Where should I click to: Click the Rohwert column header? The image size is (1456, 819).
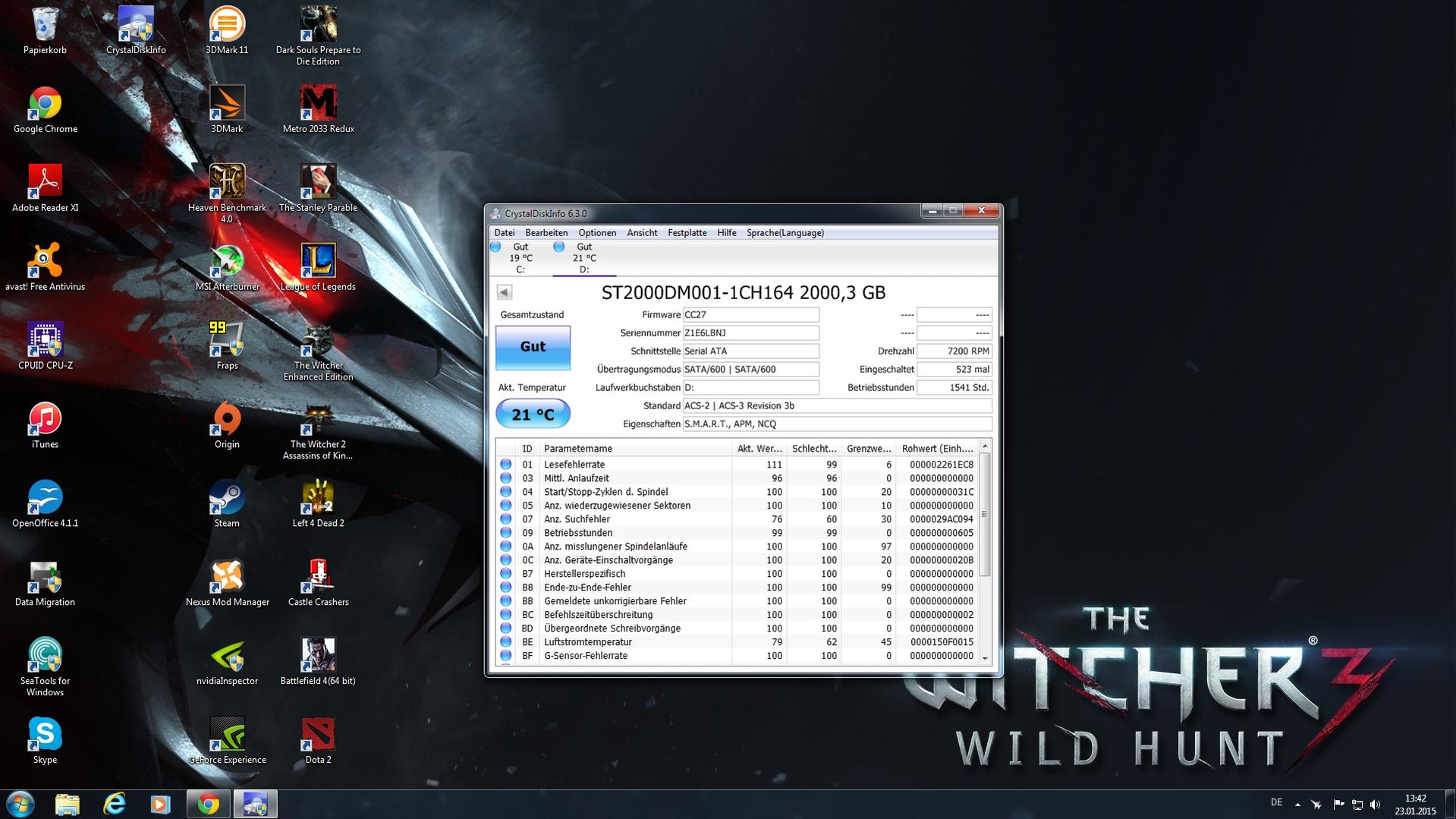coord(937,449)
